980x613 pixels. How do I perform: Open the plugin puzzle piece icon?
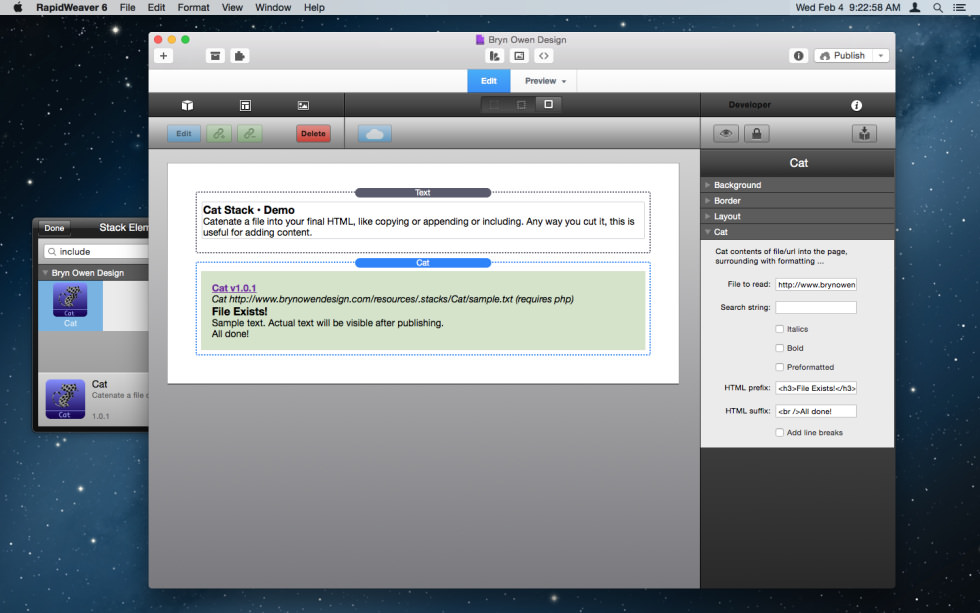pyautogui.click(x=240, y=56)
